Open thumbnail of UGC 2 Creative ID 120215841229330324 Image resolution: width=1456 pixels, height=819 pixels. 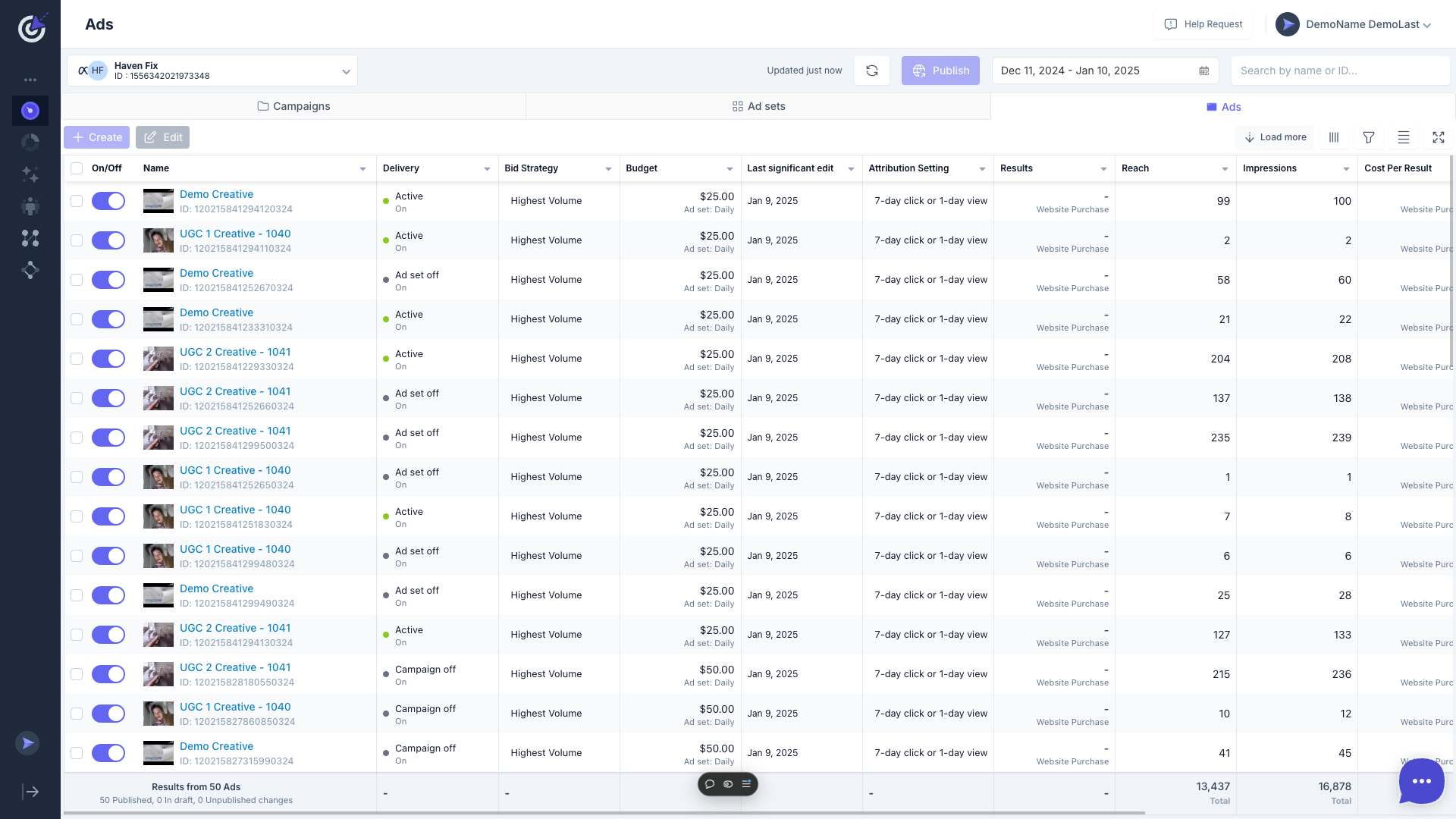tap(158, 359)
